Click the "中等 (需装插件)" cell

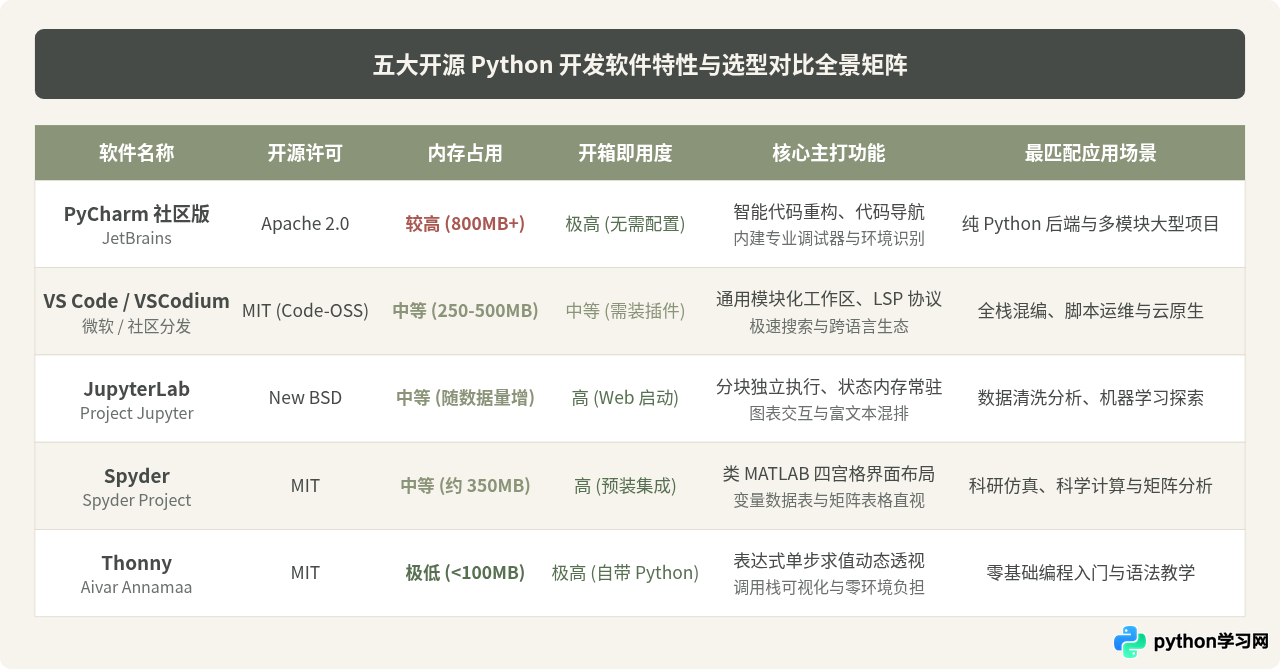(x=625, y=311)
